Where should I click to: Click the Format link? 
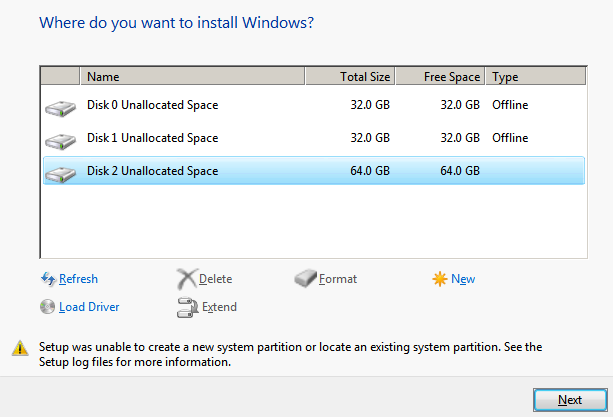coord(338,279)
